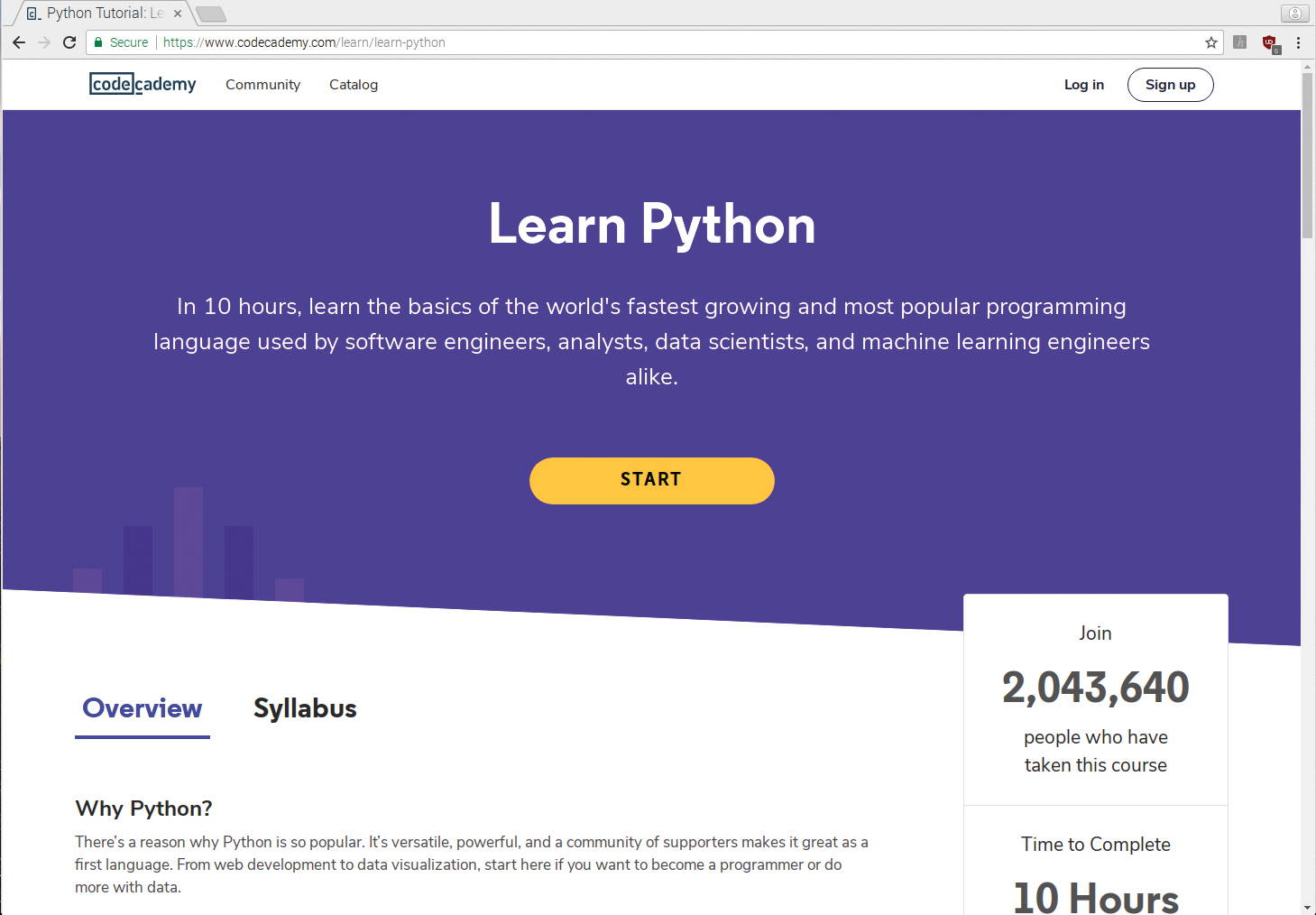1316x915 pixels.
Task: Bookmark page with the star icon
Action: 1211,42
